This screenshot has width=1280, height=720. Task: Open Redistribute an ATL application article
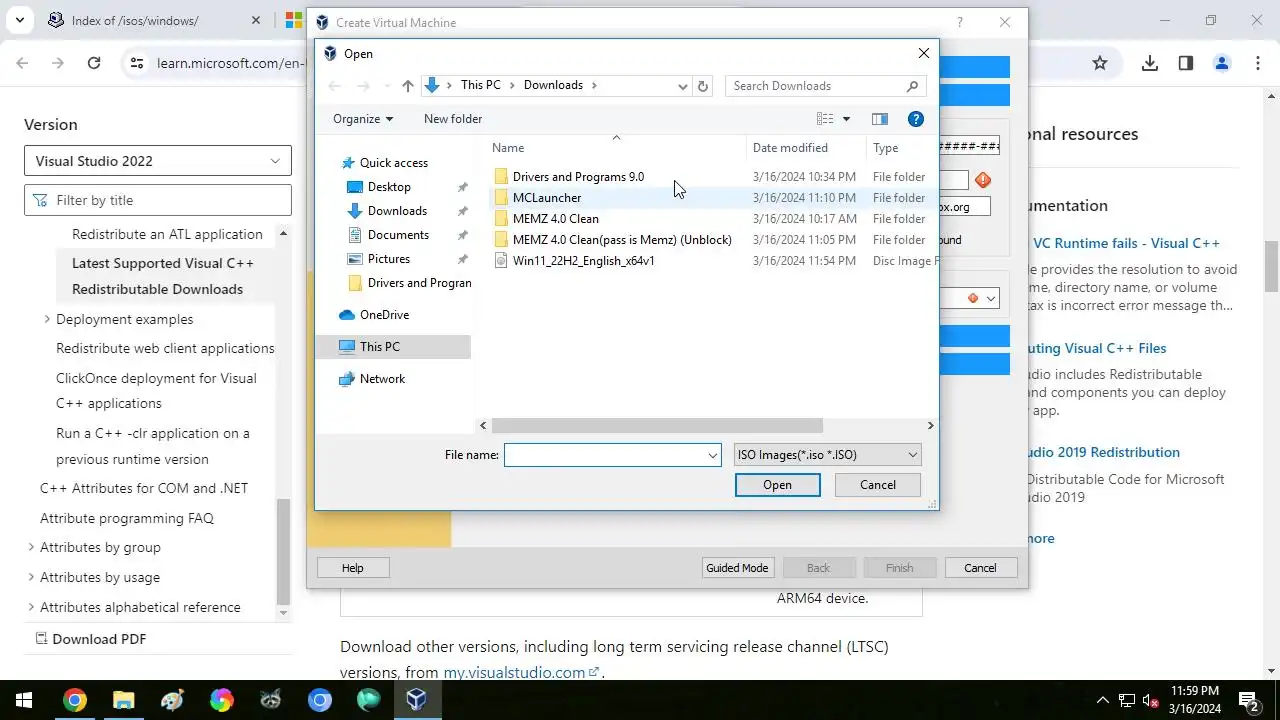167,234
